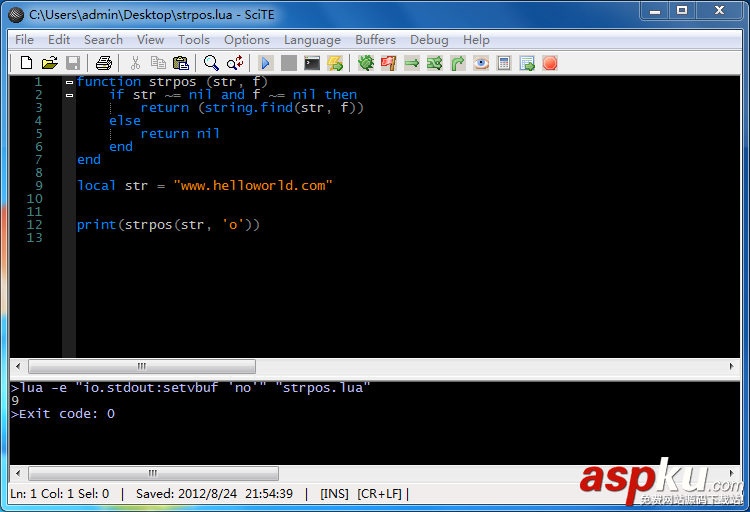This screenshot has height=512, width=750.
Task: Click line number 13 in the margin
Action: [34, 238]
